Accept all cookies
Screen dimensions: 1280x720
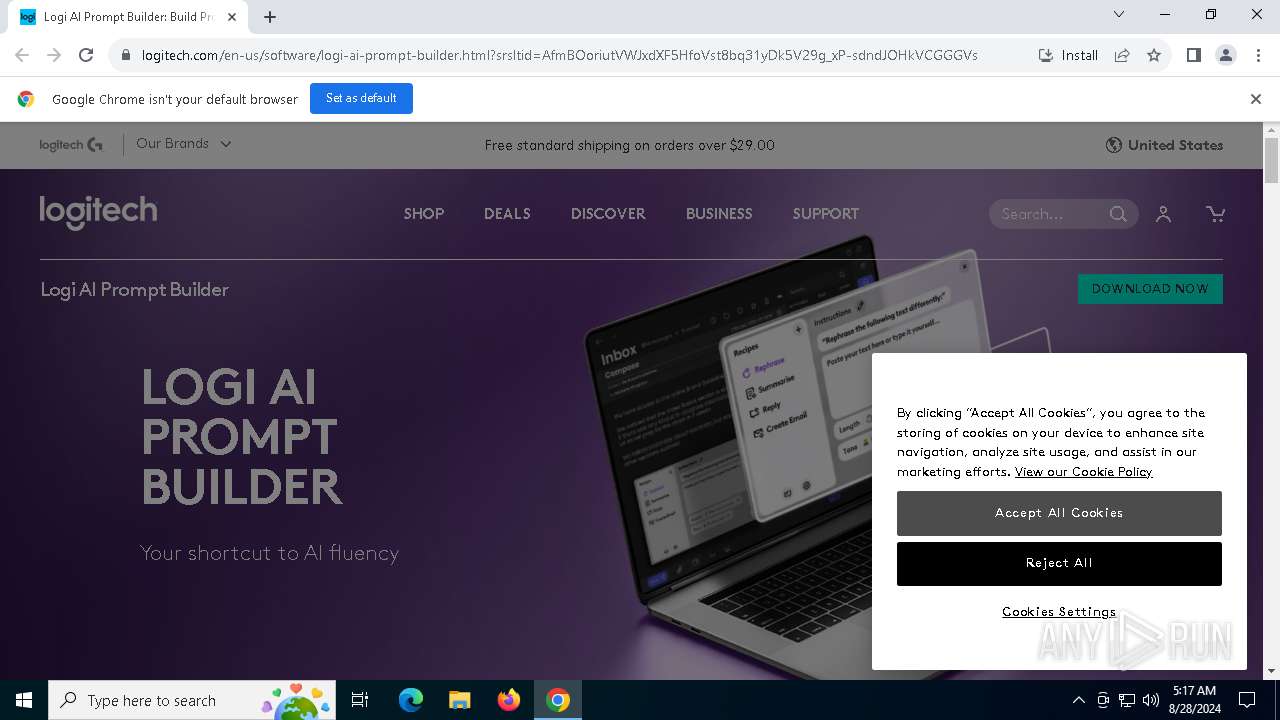tap(1059, 513)
